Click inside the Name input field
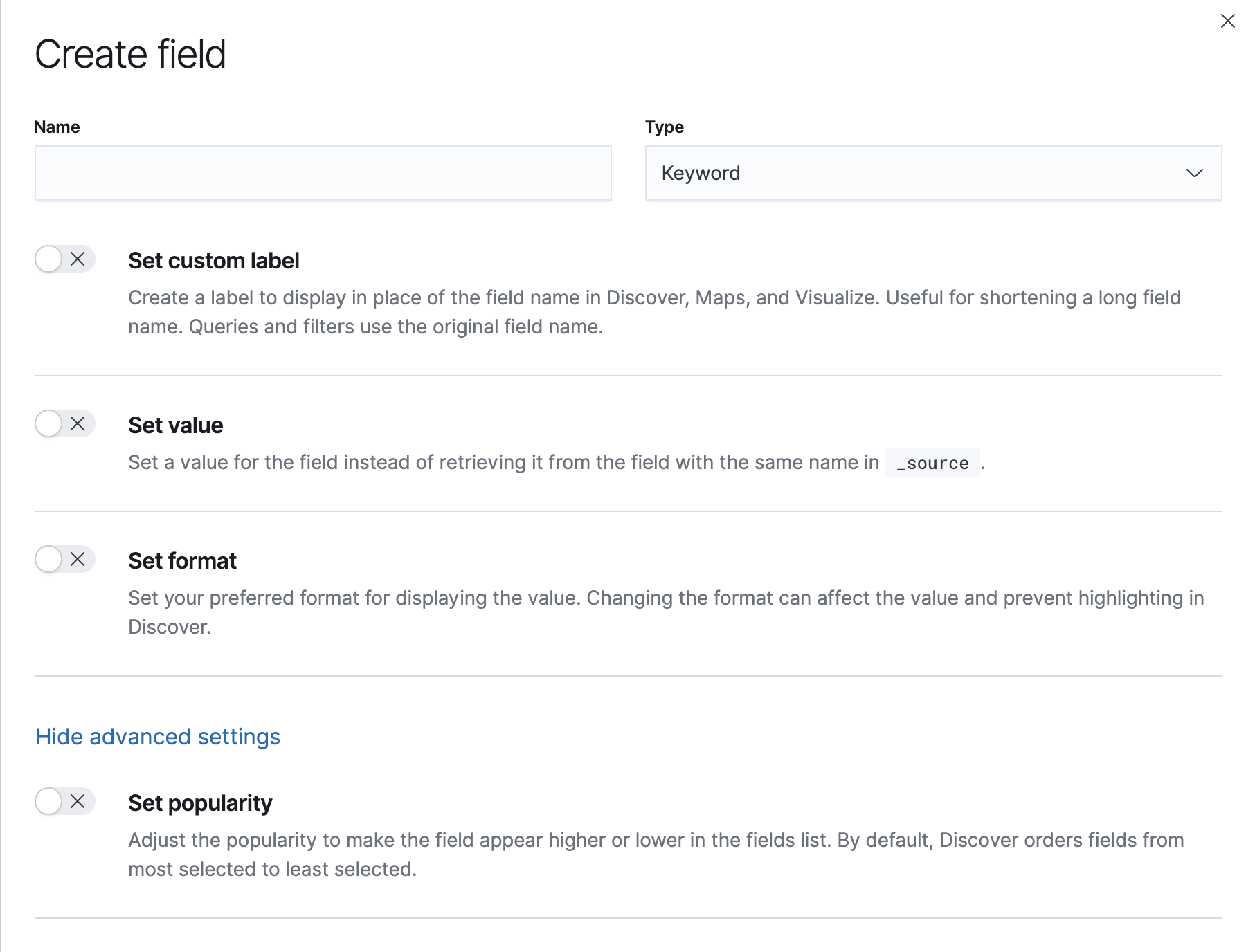Image resolution: width=1246 pixels, height=952 pixels. [322, 173]
